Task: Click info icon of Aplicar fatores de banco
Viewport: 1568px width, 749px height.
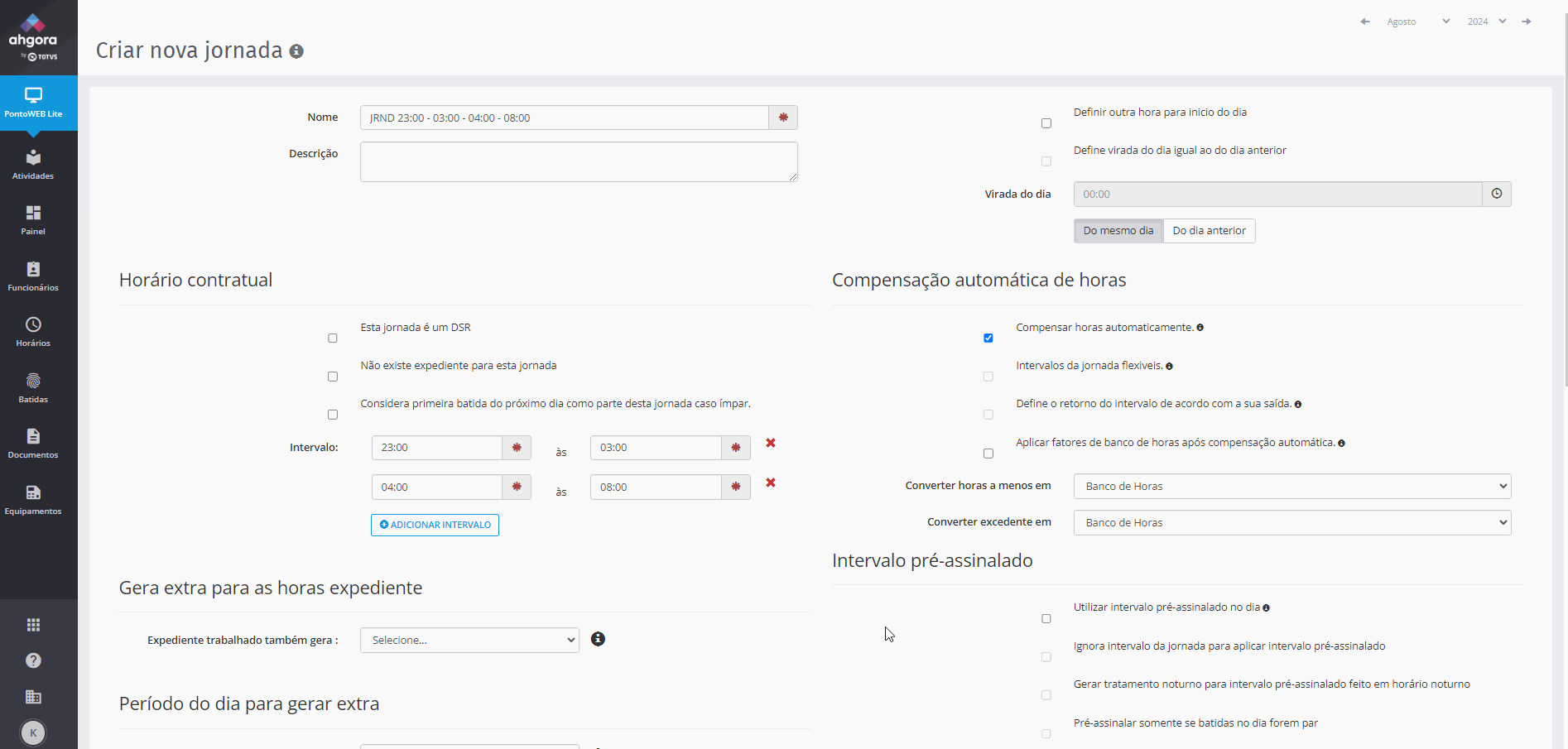Action: 1341,443
